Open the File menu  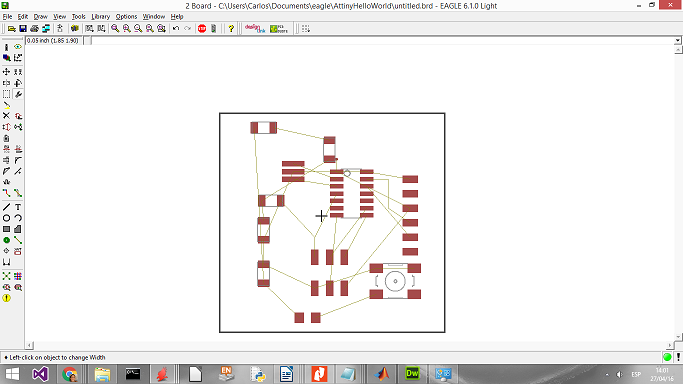(x=7, y=17)
